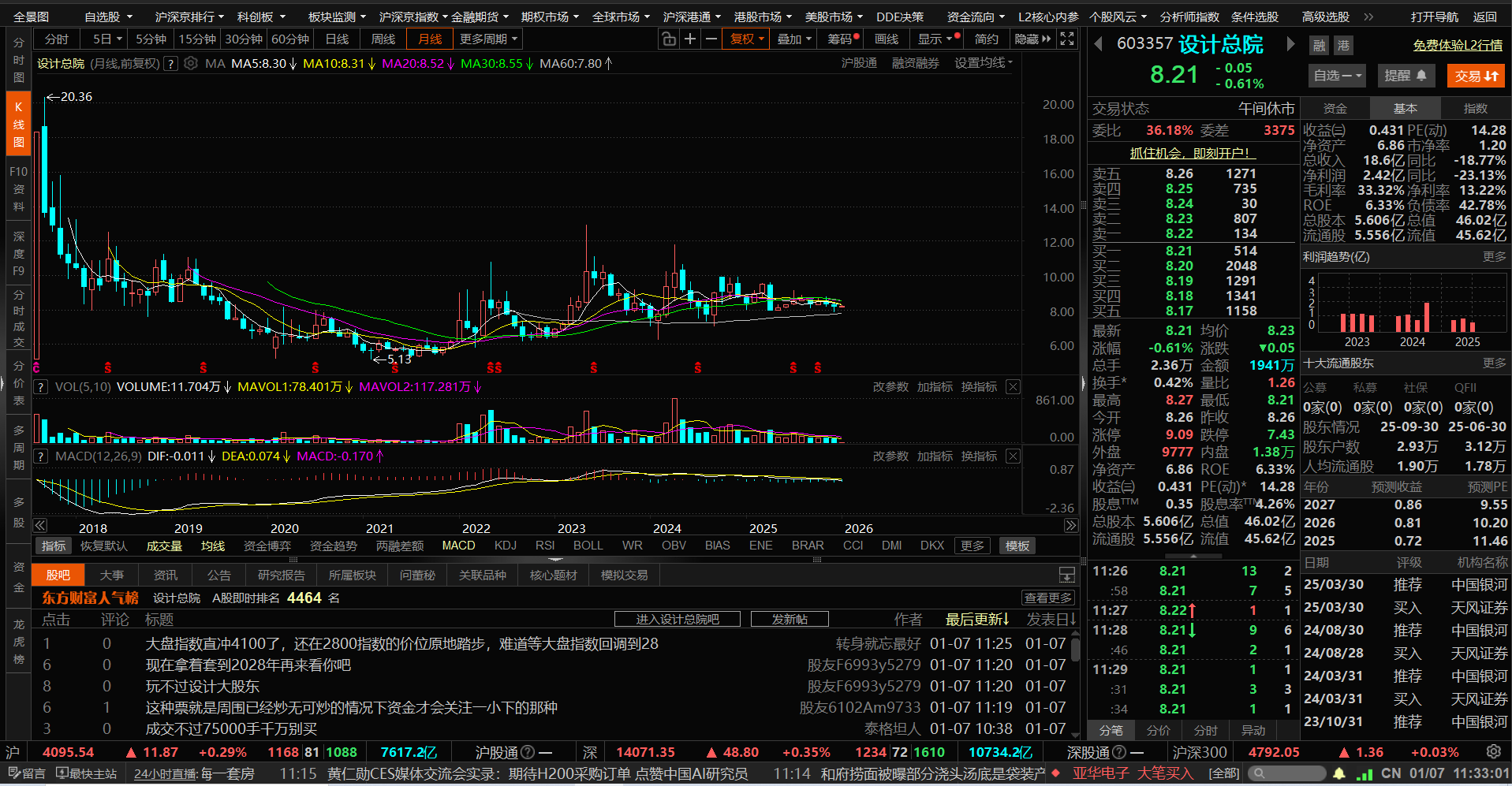Click the notification bell in status bar

tap(1339, 773)
